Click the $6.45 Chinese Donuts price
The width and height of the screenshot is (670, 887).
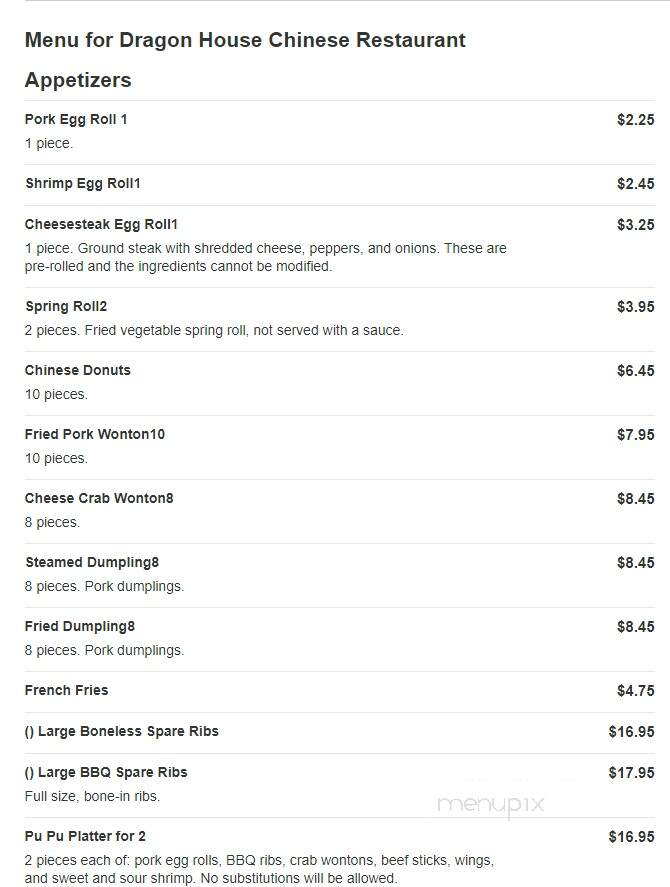(635, 371)
